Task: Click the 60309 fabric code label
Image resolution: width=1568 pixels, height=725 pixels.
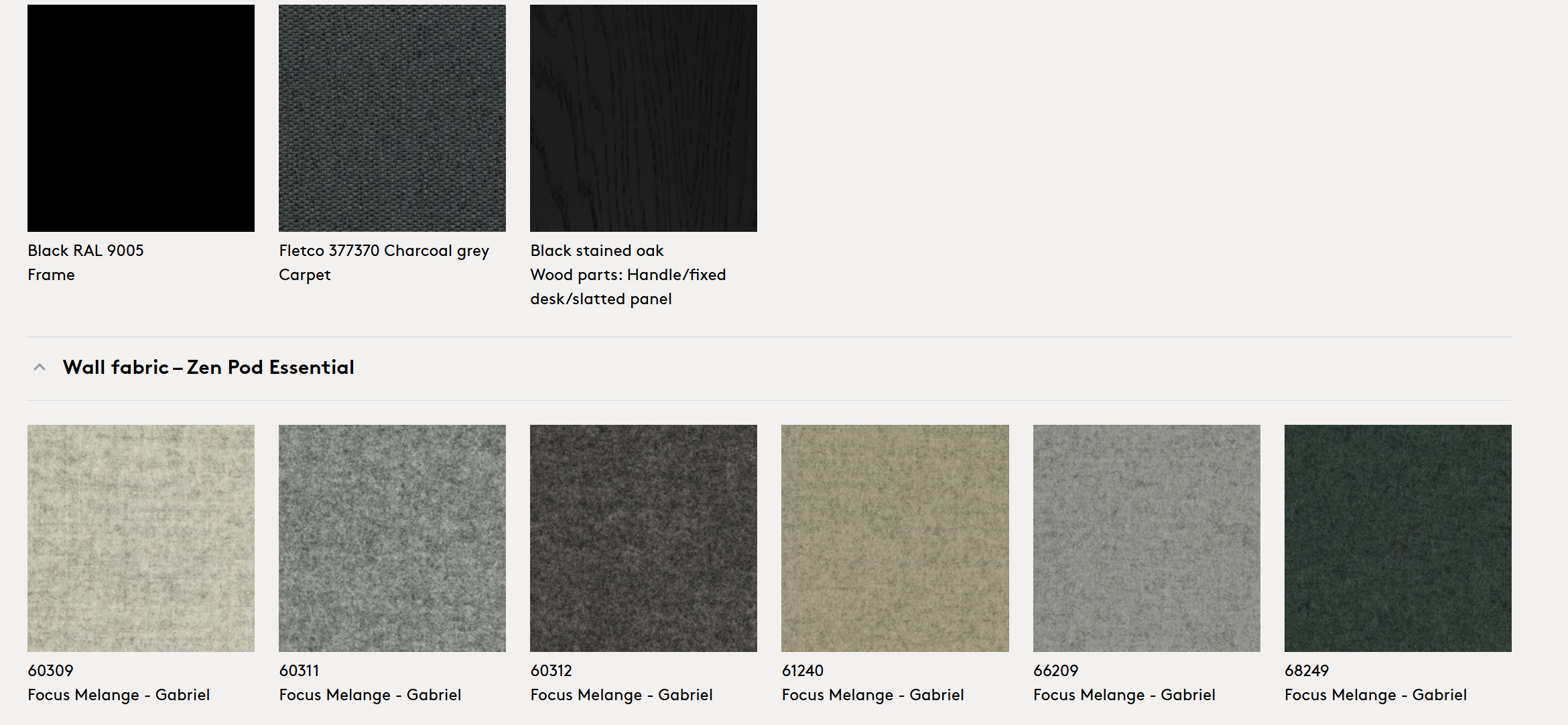Action: click(50, 671)
